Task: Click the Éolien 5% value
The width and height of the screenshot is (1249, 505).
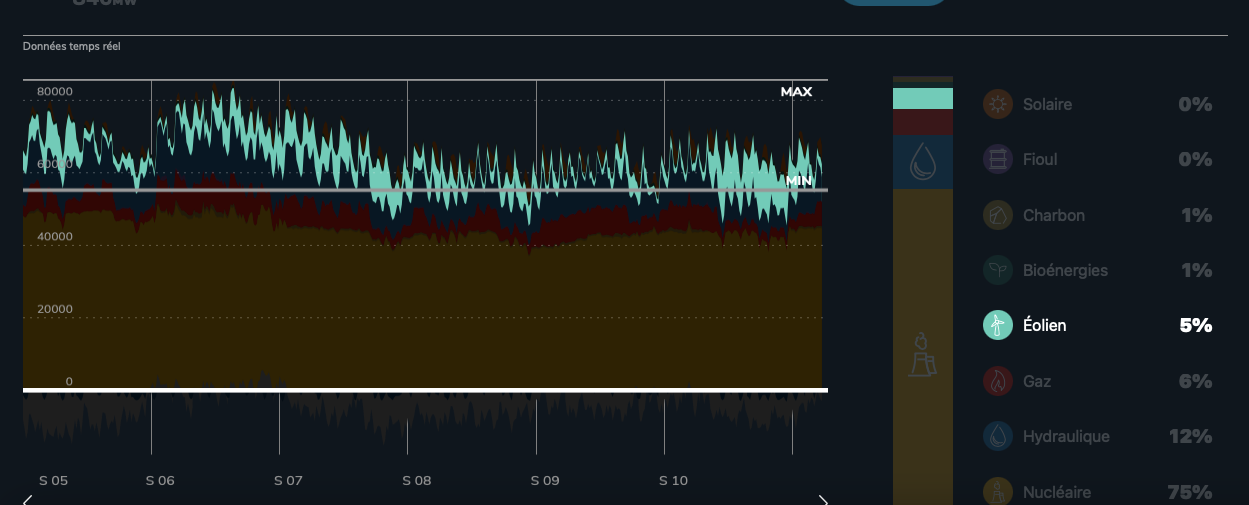Action: pos(1195,325)
